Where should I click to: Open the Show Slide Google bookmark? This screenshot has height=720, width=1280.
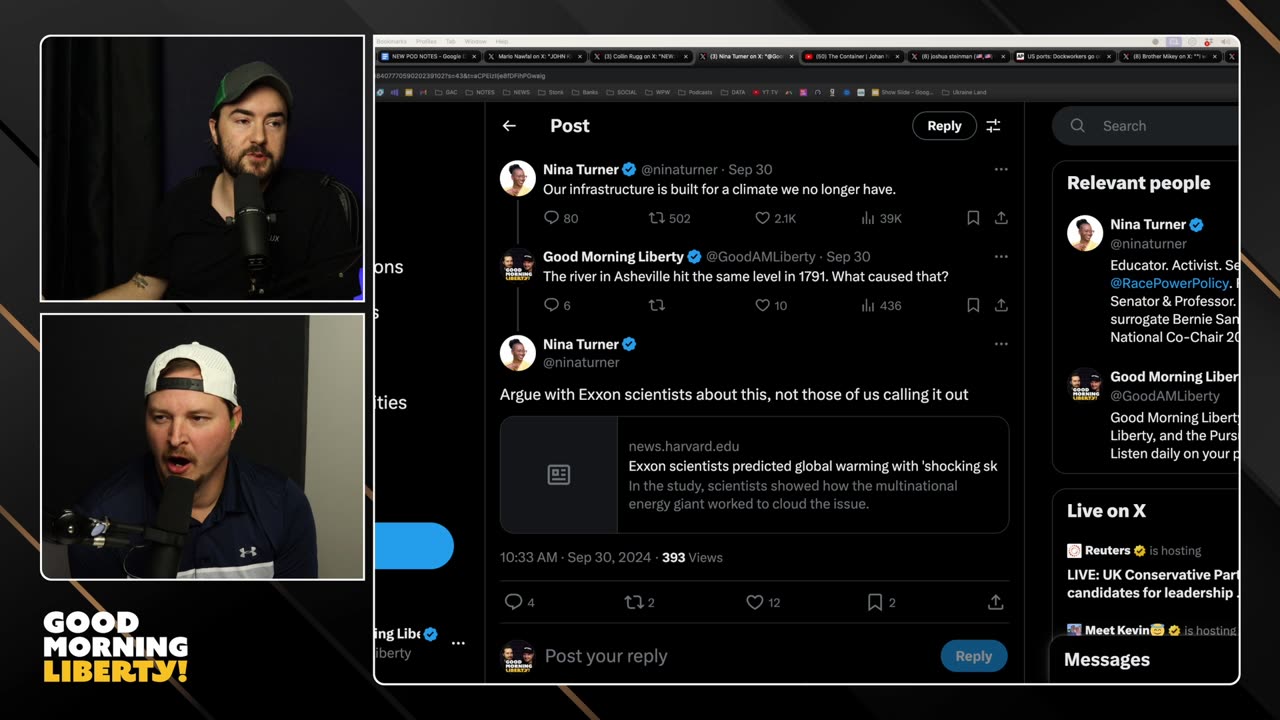tap(903, 92)
